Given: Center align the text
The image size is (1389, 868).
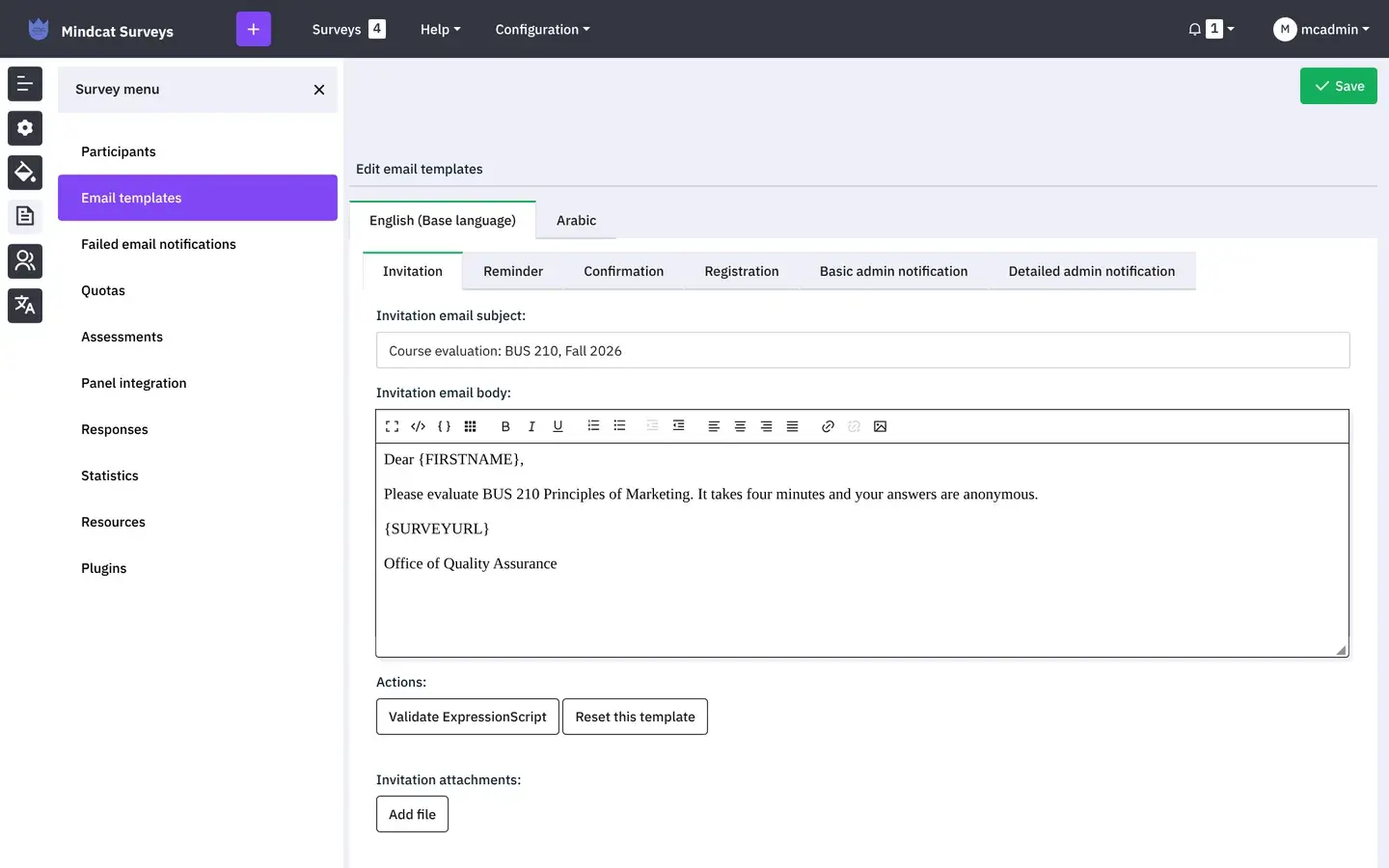Looking at the screenshot, I should (x=740, y=426).
